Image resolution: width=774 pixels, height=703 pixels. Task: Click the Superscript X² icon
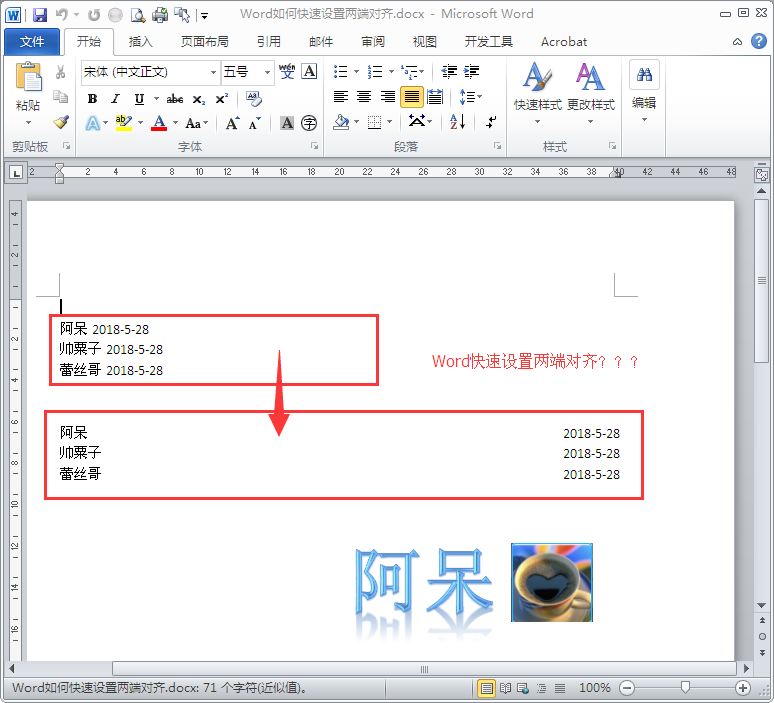coord(222,99)
